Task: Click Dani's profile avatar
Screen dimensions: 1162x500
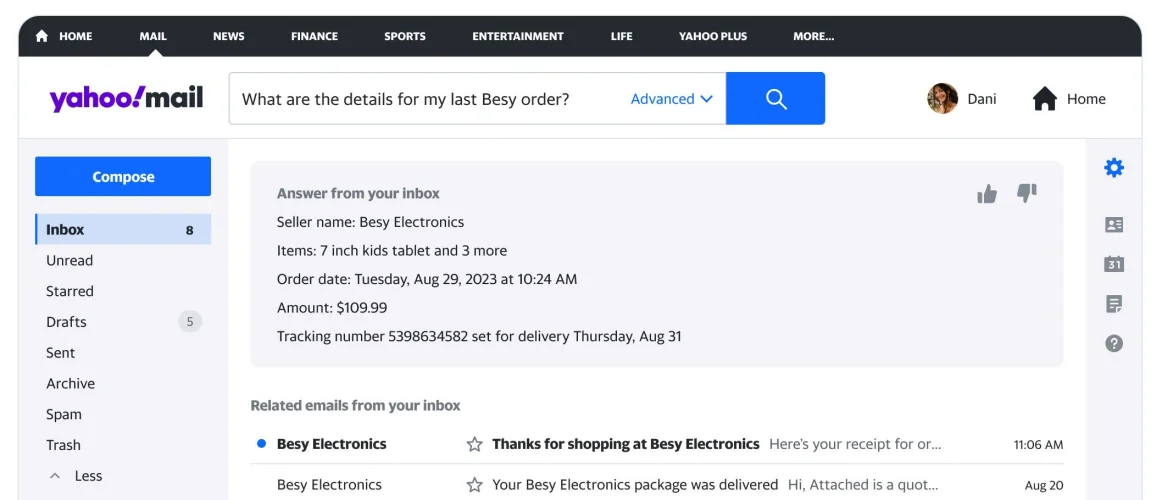Action: [x=942, y=98]
